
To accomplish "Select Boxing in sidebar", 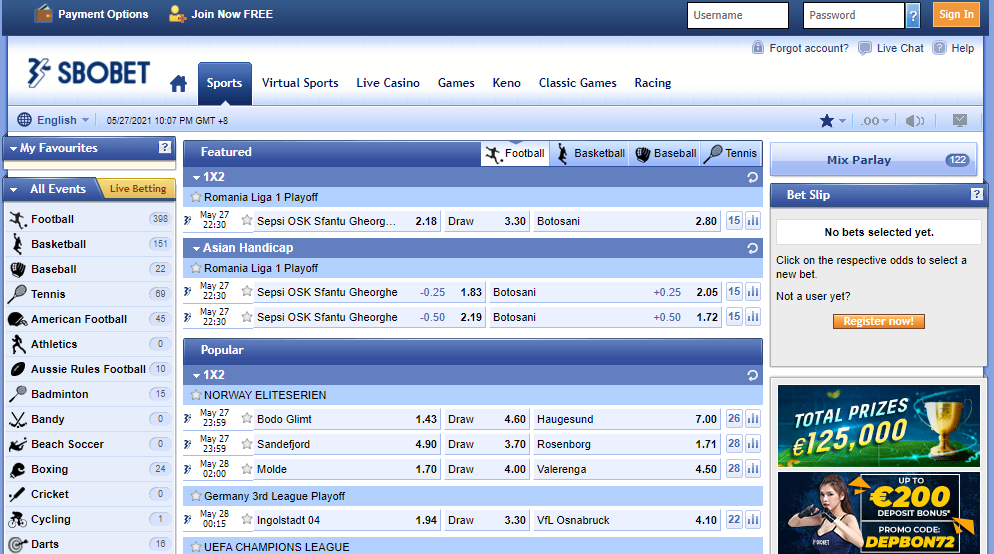I will pyautogui.click(x=89, y=469).
